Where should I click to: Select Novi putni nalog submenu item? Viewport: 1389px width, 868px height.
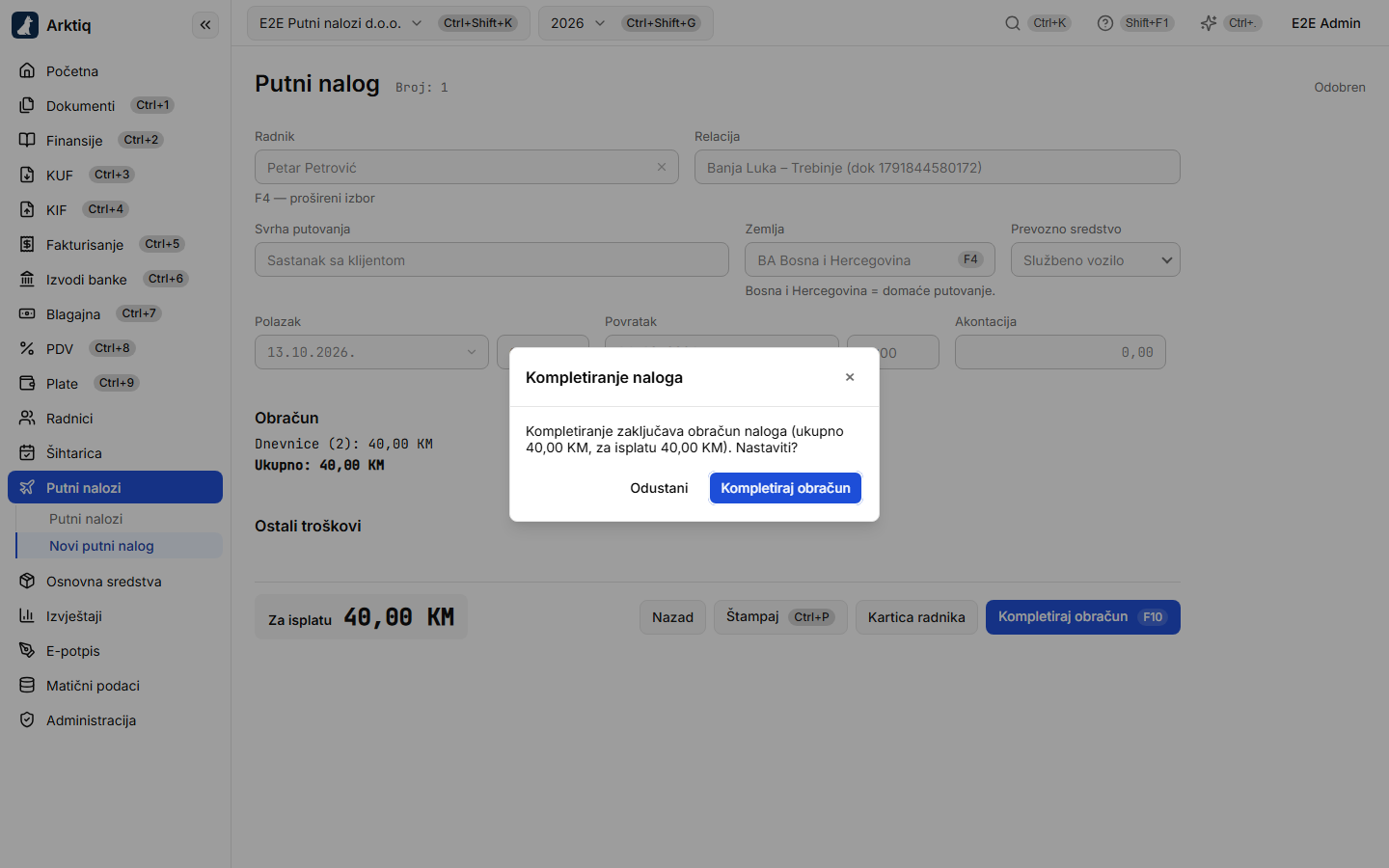coord(120,546)
